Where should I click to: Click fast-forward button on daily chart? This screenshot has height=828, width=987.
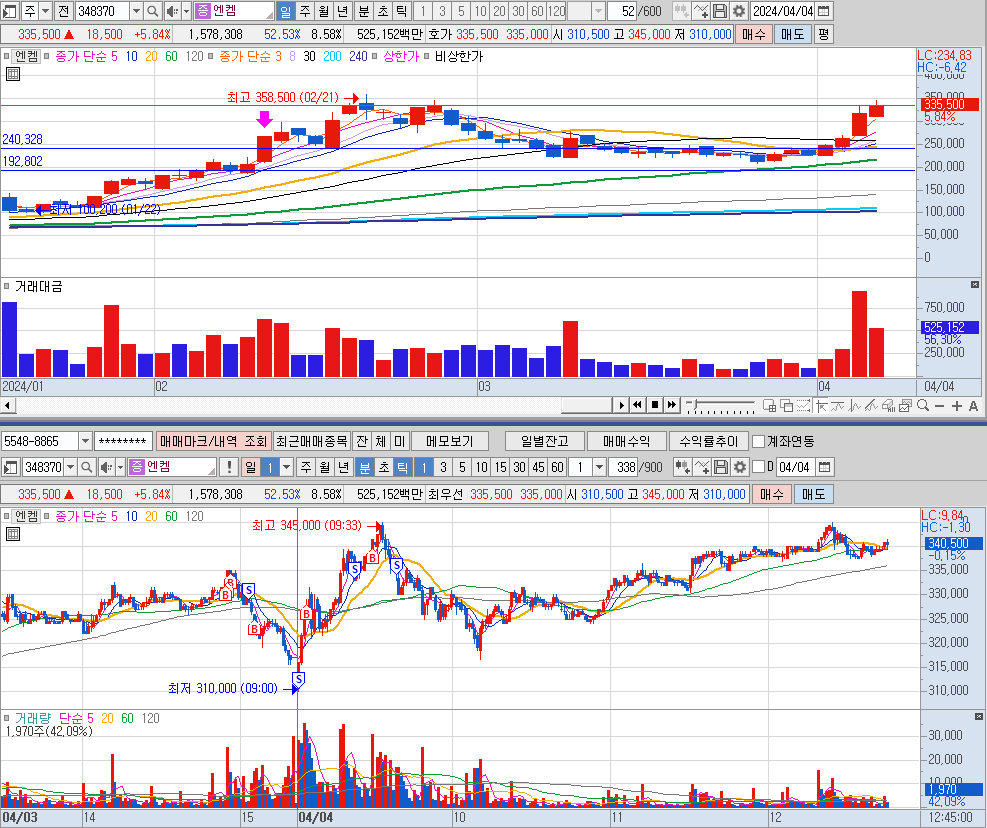[x=672, y=405]
